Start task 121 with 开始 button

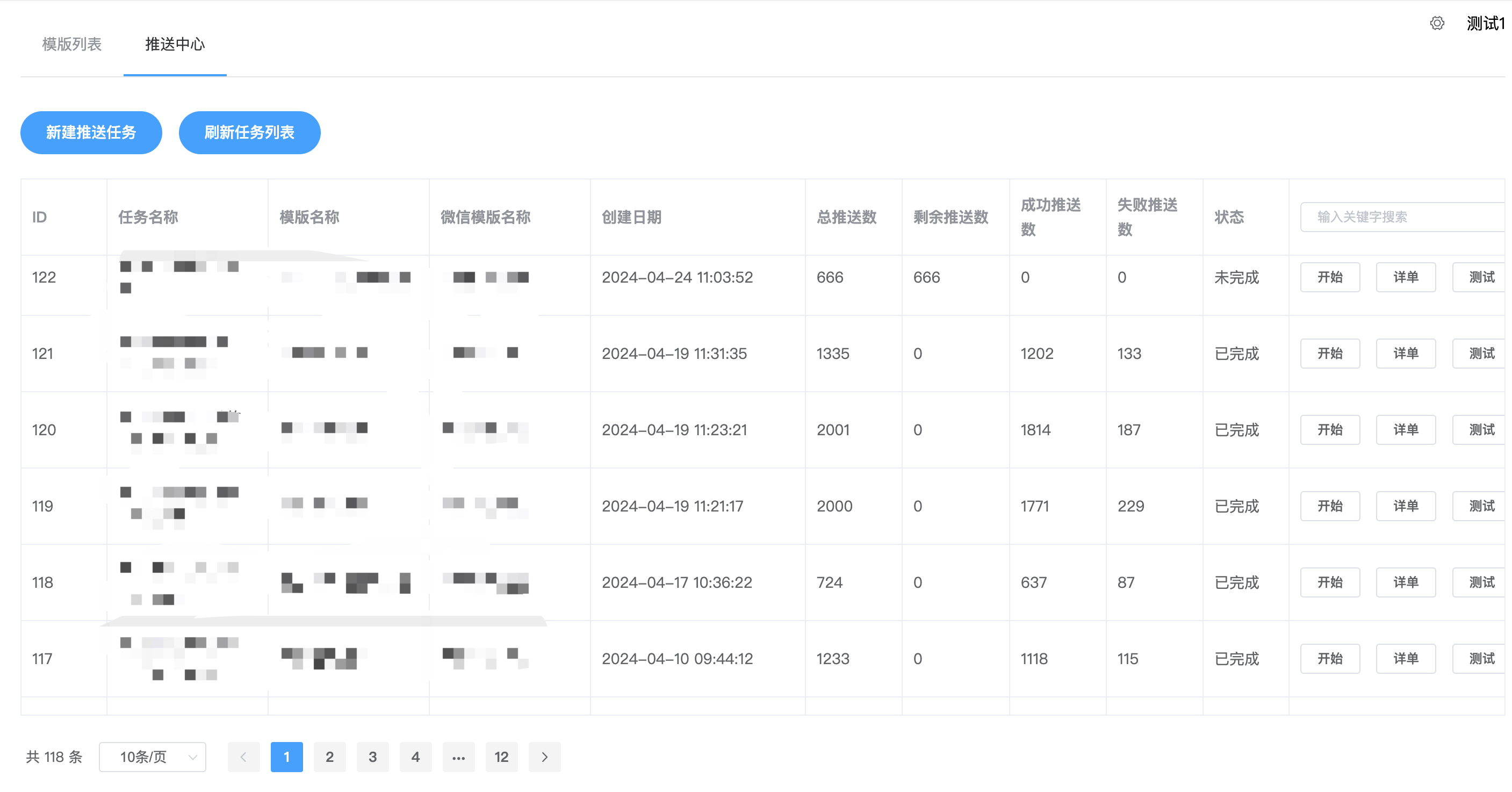point(1330,354)
